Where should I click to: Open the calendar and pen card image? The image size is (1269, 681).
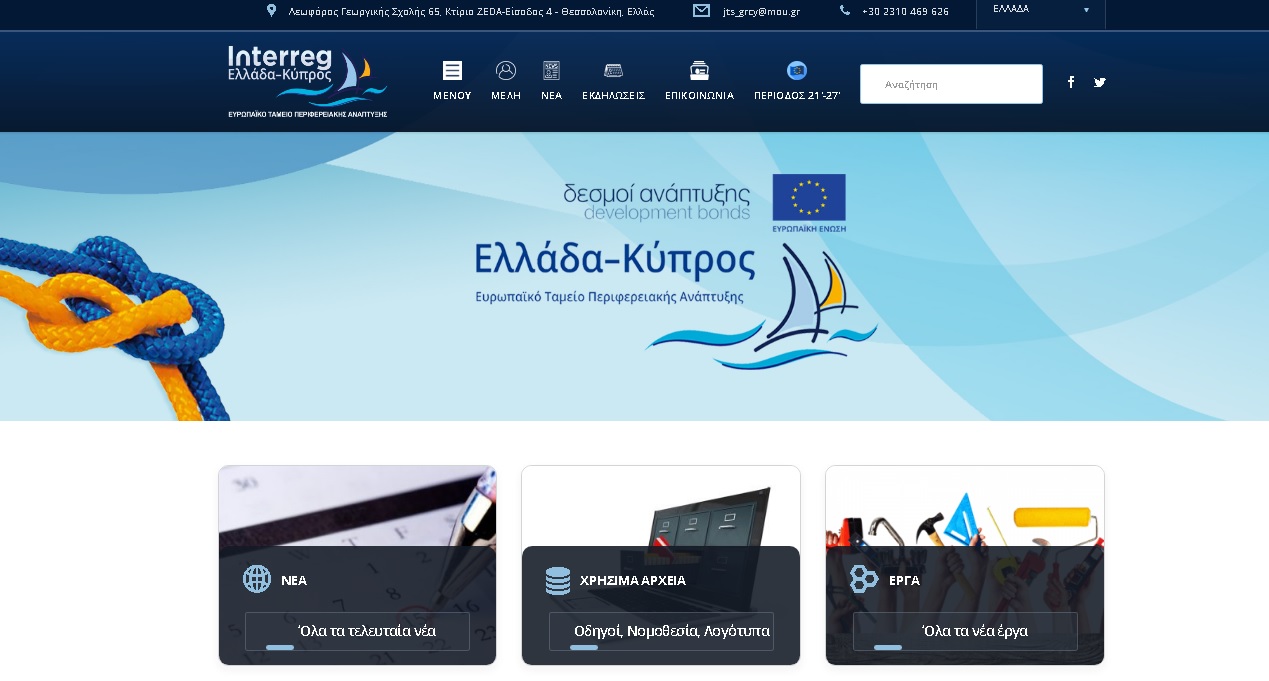pos(357,506)
